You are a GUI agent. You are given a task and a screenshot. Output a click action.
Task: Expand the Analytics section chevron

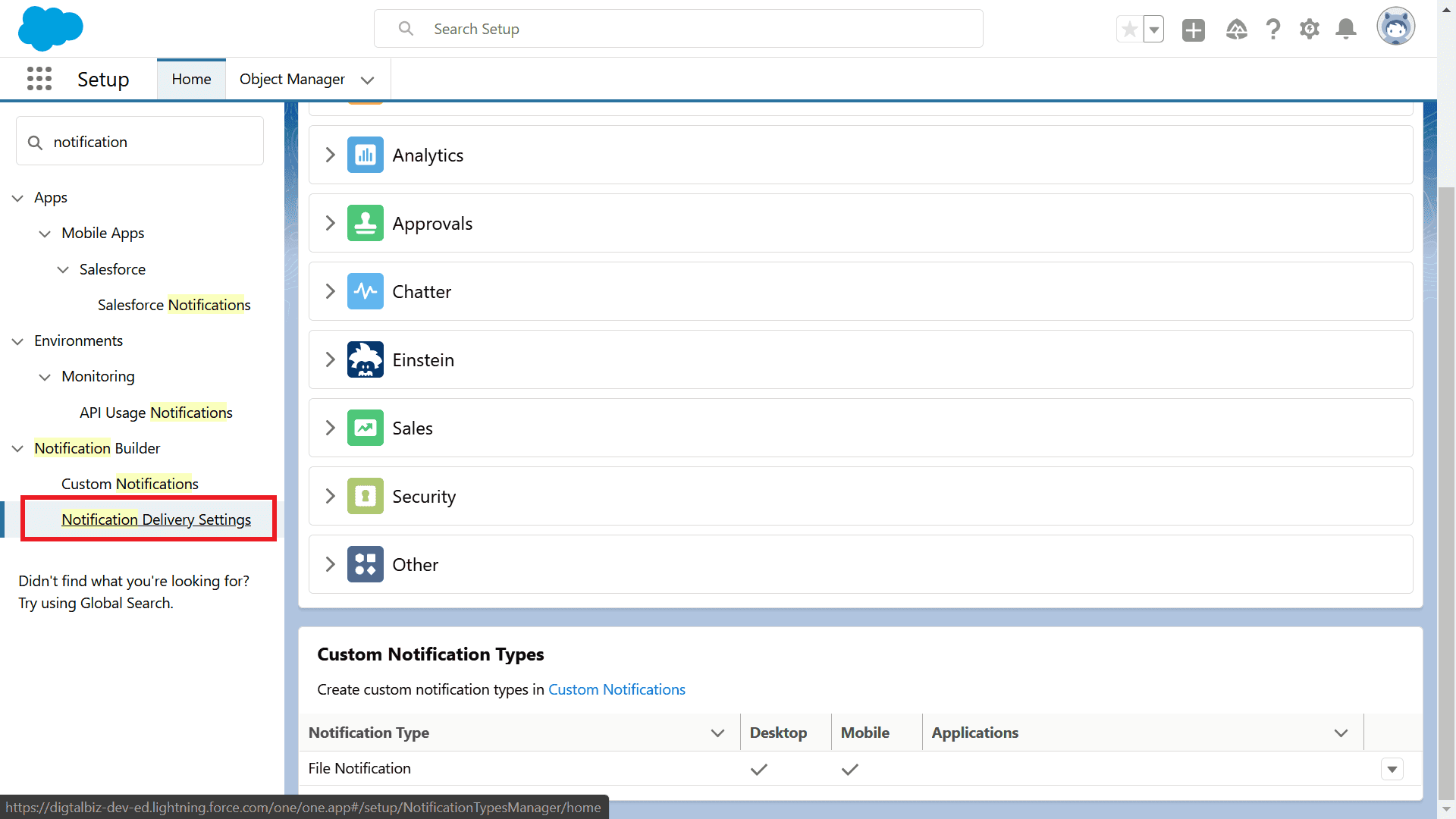330,155
